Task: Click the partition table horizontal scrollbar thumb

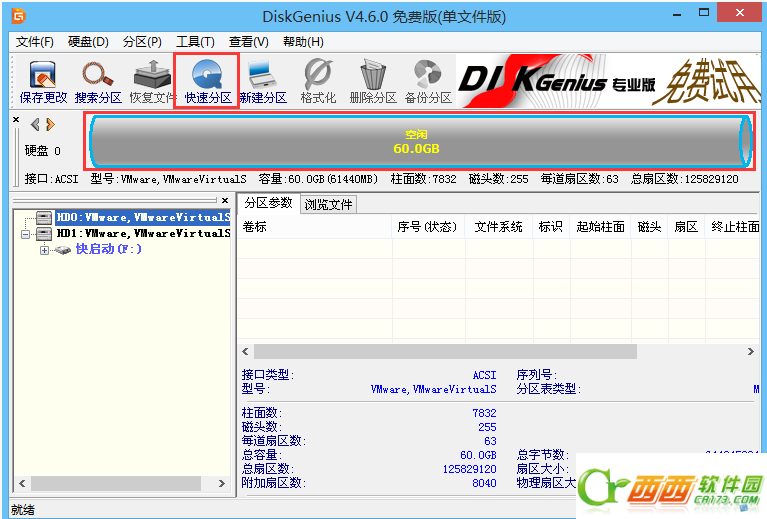Action: 445,352
